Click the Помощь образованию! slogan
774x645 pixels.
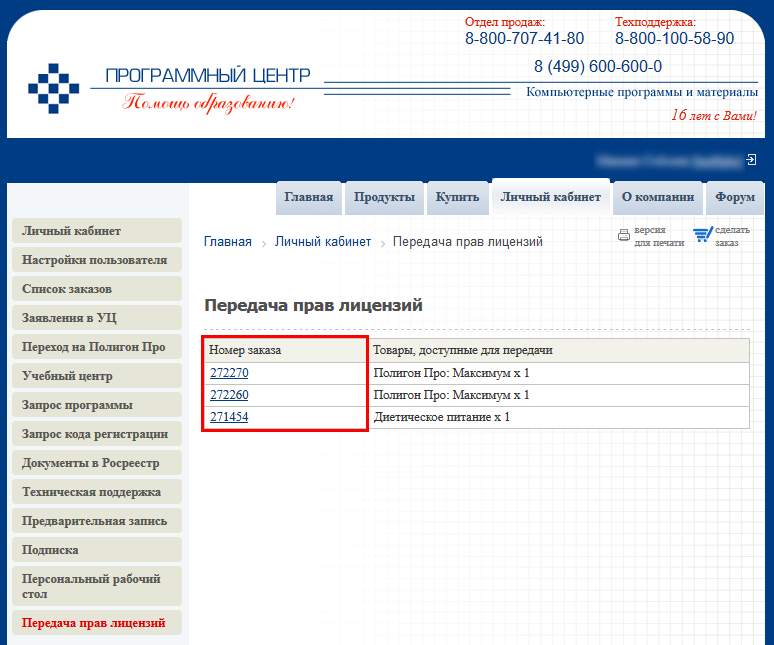pos(208,103)
